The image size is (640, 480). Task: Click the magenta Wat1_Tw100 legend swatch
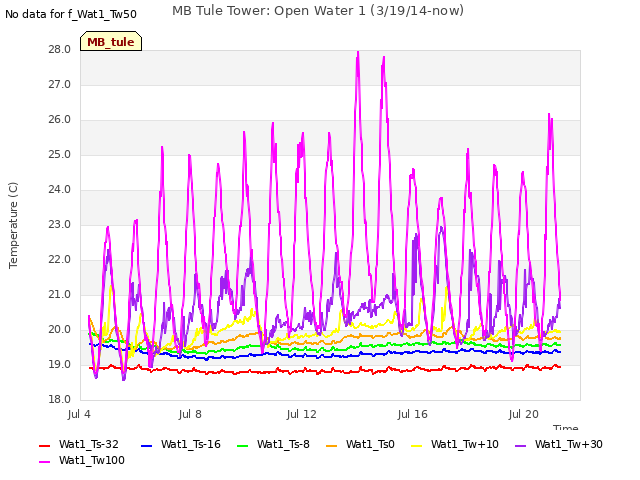tap(44, 462)
